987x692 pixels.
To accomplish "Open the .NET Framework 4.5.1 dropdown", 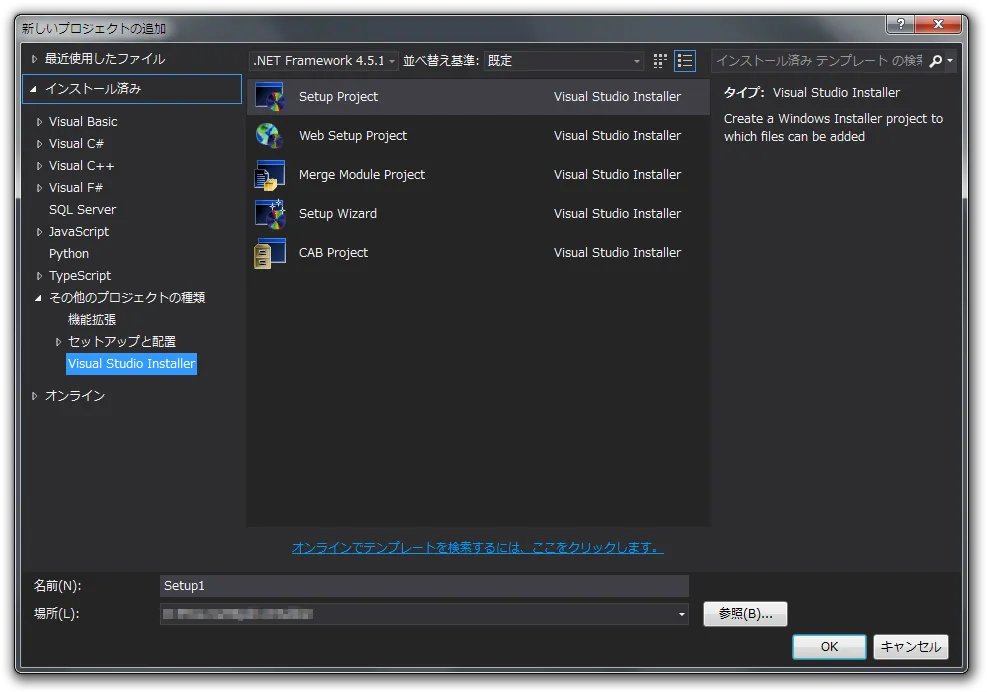I will (x=324, y=60).
